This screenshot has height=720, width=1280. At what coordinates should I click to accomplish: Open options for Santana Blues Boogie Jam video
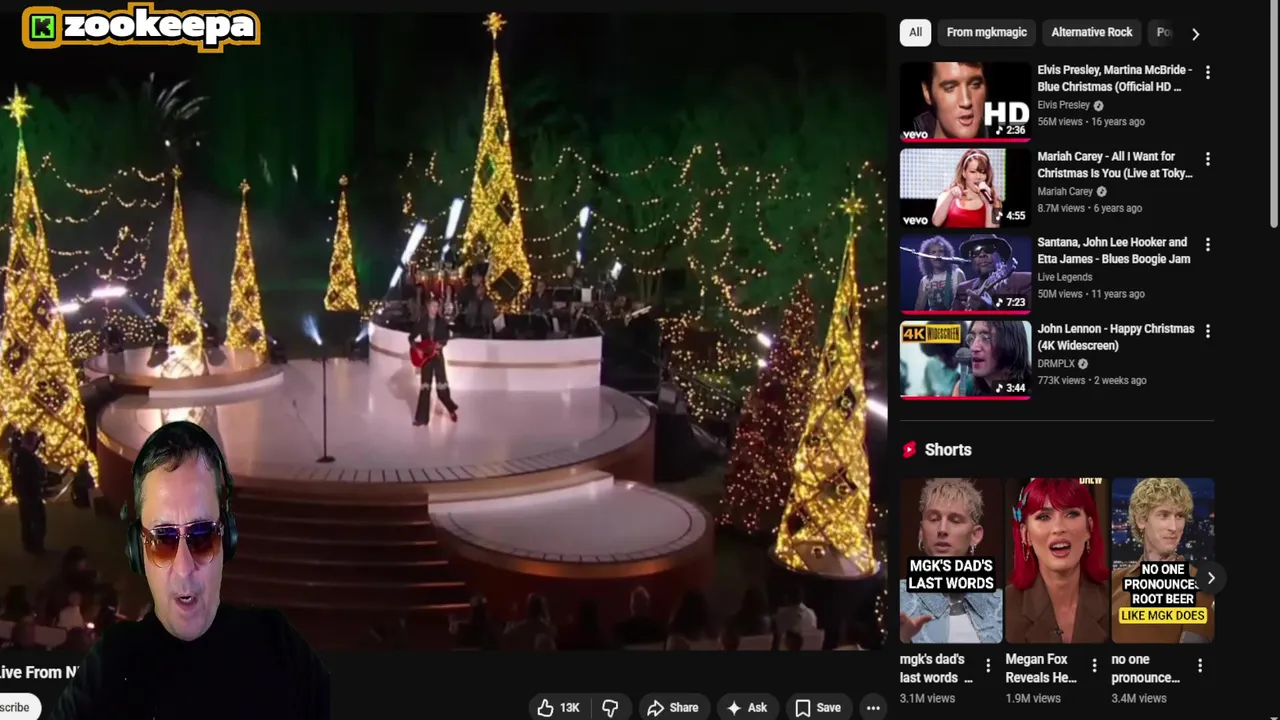[1207, 245]
